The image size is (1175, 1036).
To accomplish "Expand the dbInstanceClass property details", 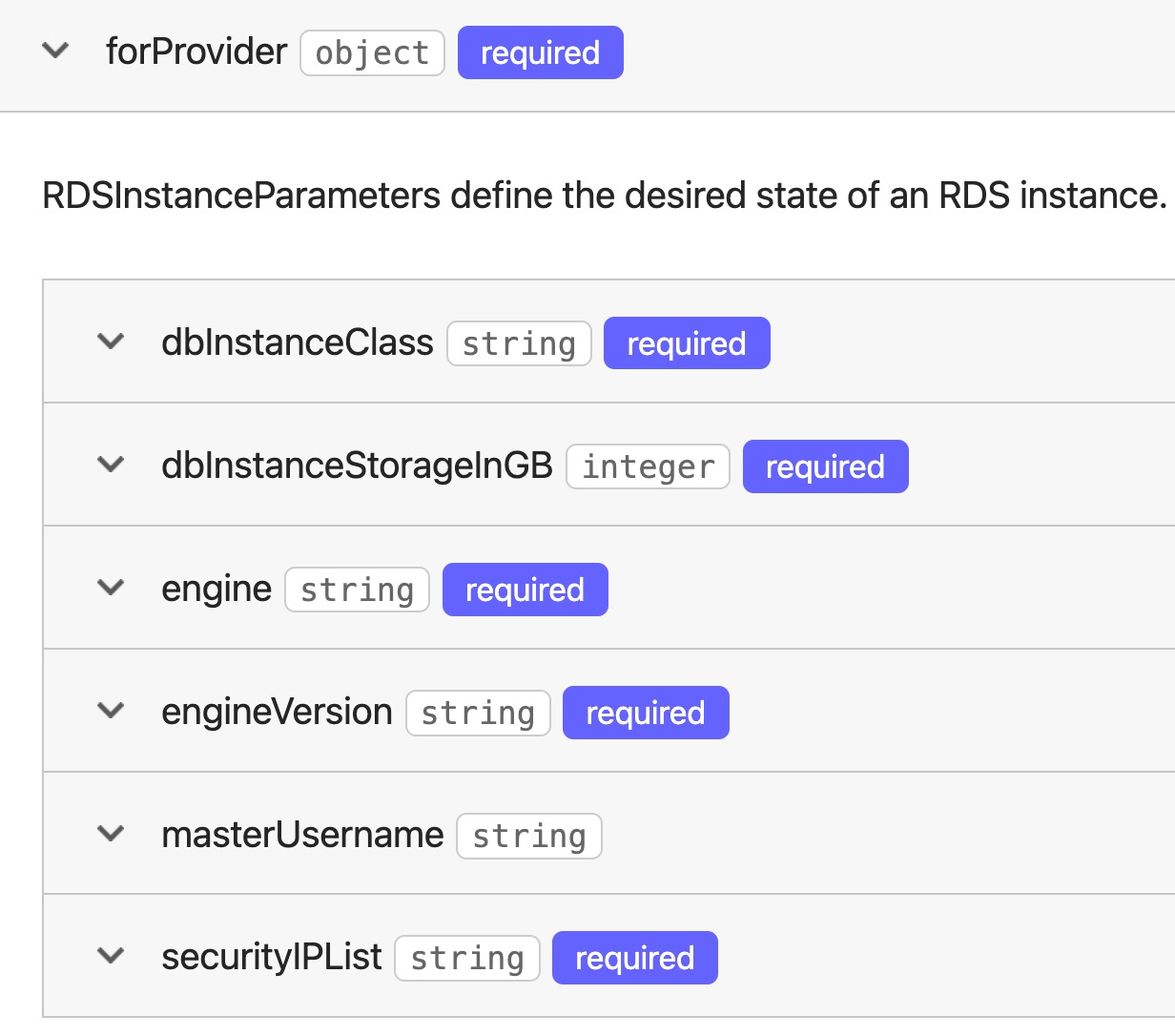I will tap(111, 342).
